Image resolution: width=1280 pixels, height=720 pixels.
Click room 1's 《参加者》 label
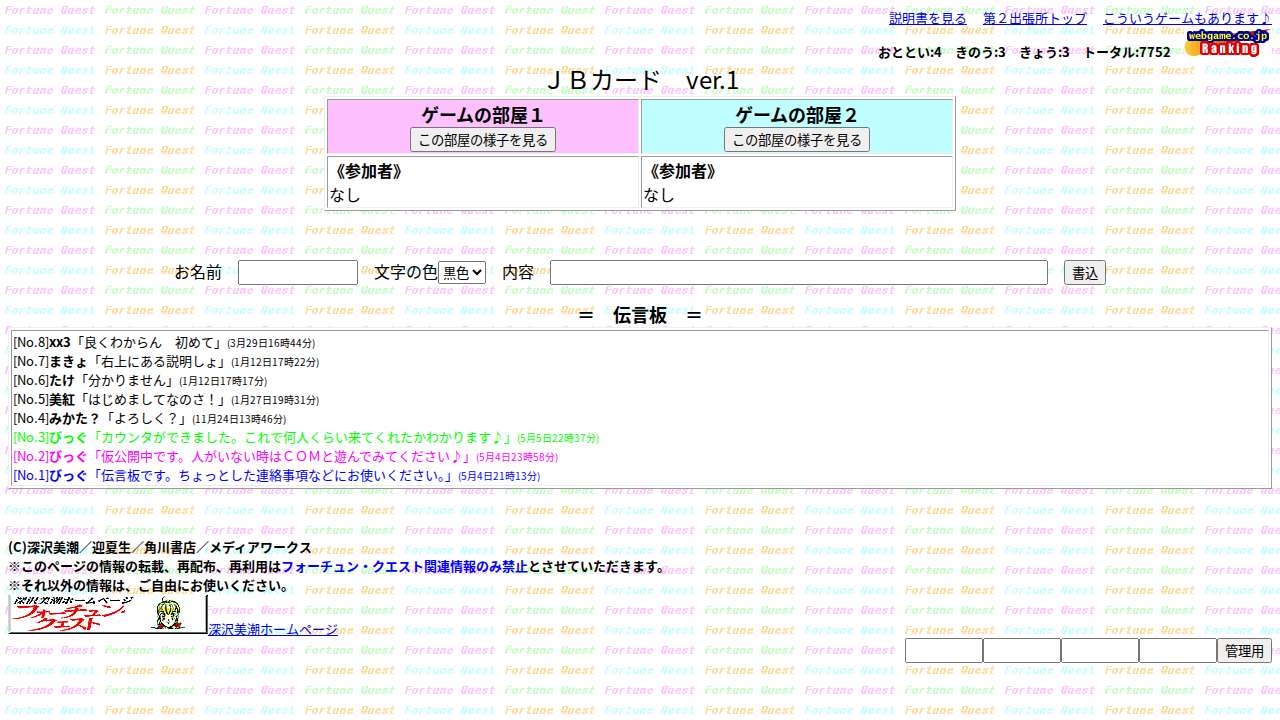(x=367, y=171)
